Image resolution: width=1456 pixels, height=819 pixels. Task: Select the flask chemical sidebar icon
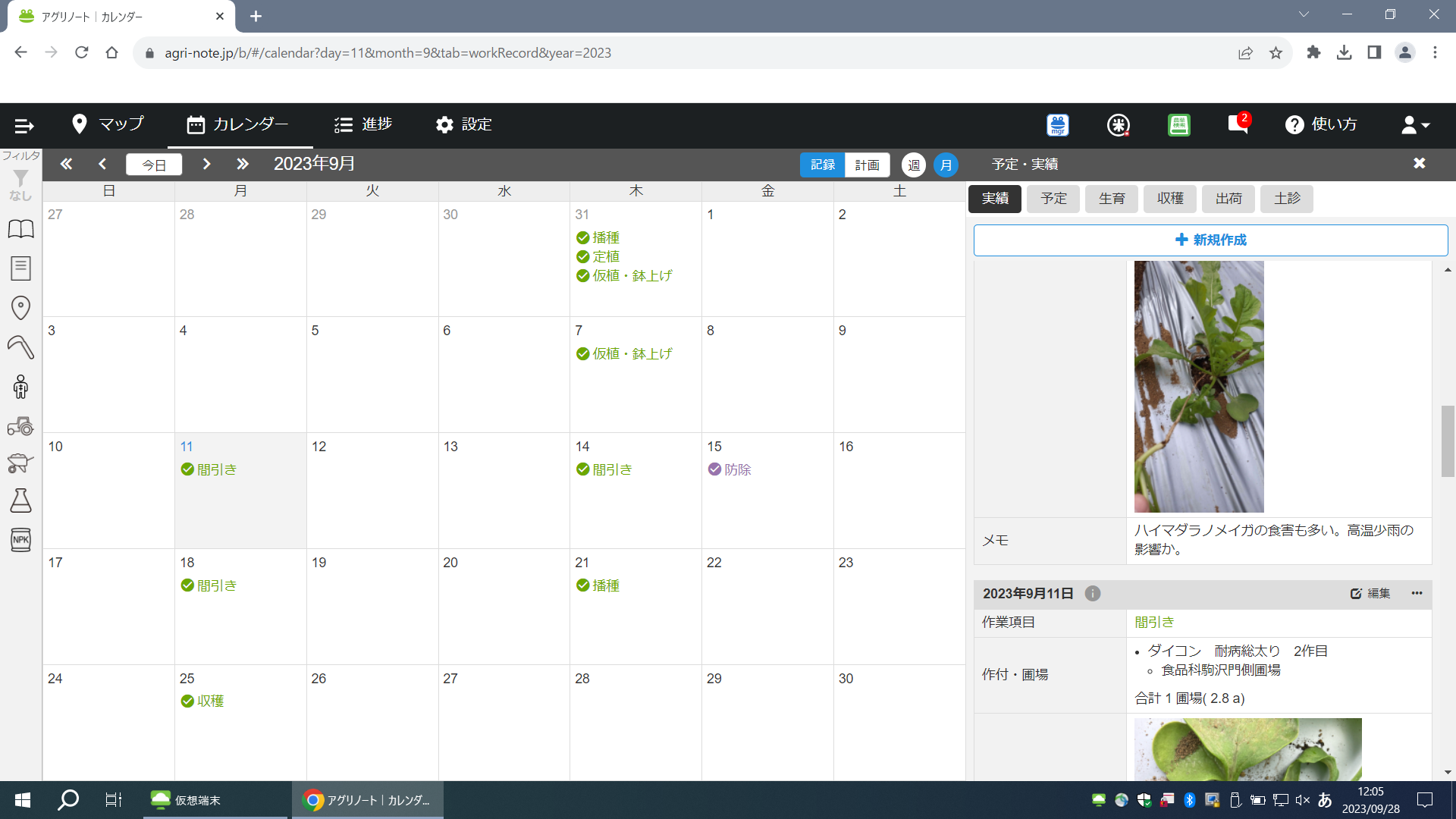[x=20, y=500]
